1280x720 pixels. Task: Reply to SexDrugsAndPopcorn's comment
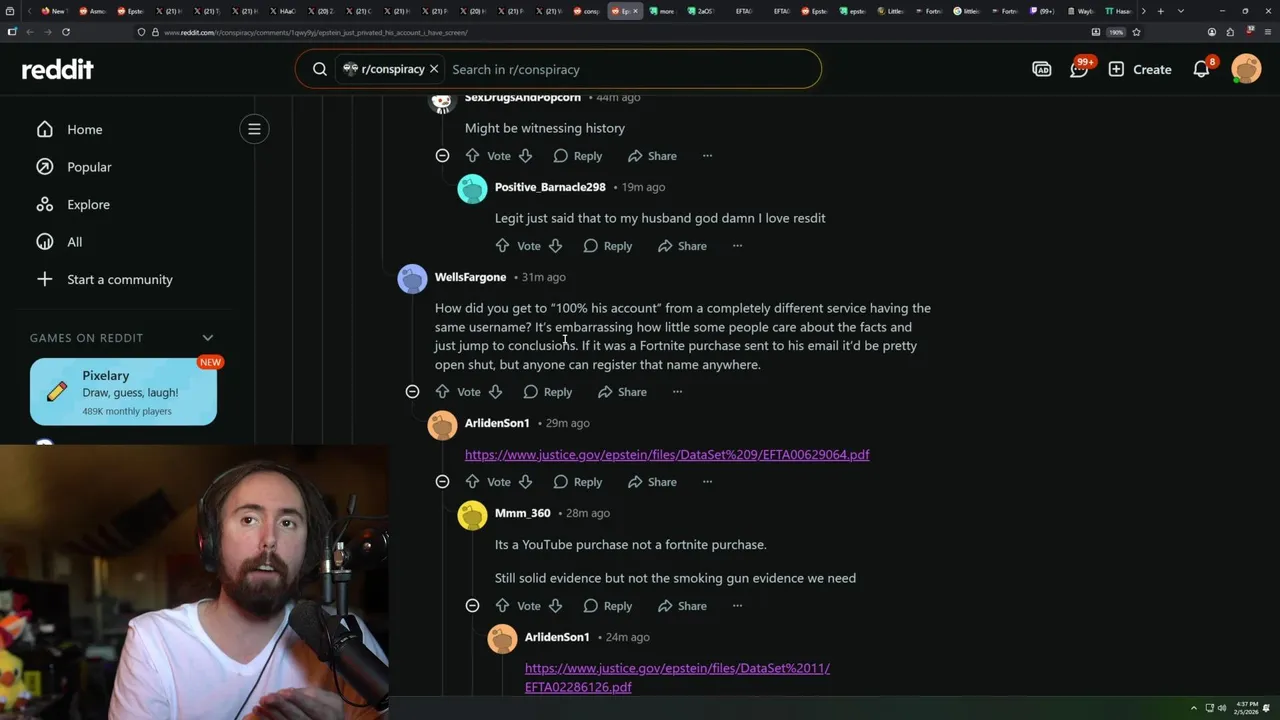[x=578, y=156]
